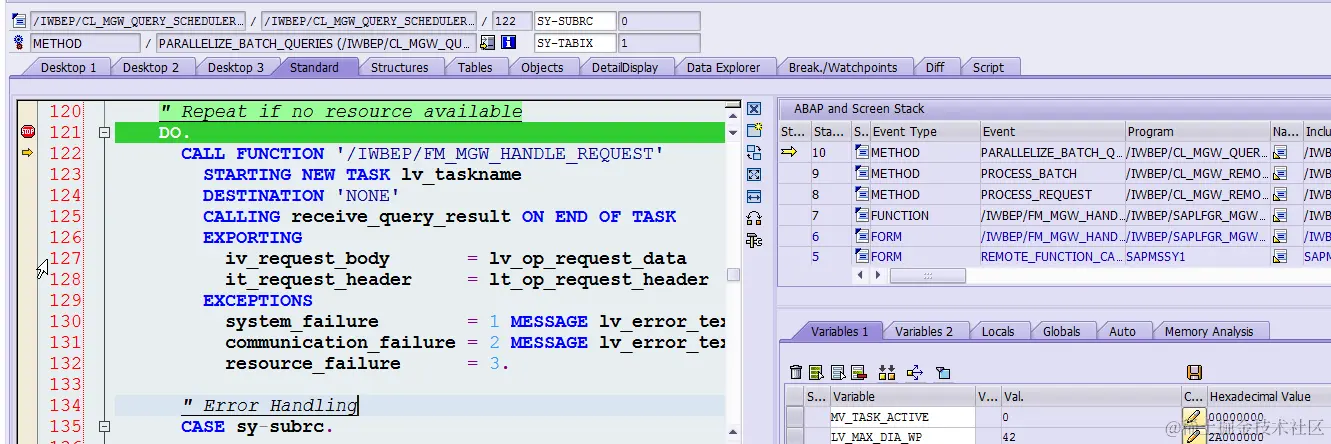Screen dimensions: 1331x444
Task: Open the Data Explorer tab
Action: point(722,67)
